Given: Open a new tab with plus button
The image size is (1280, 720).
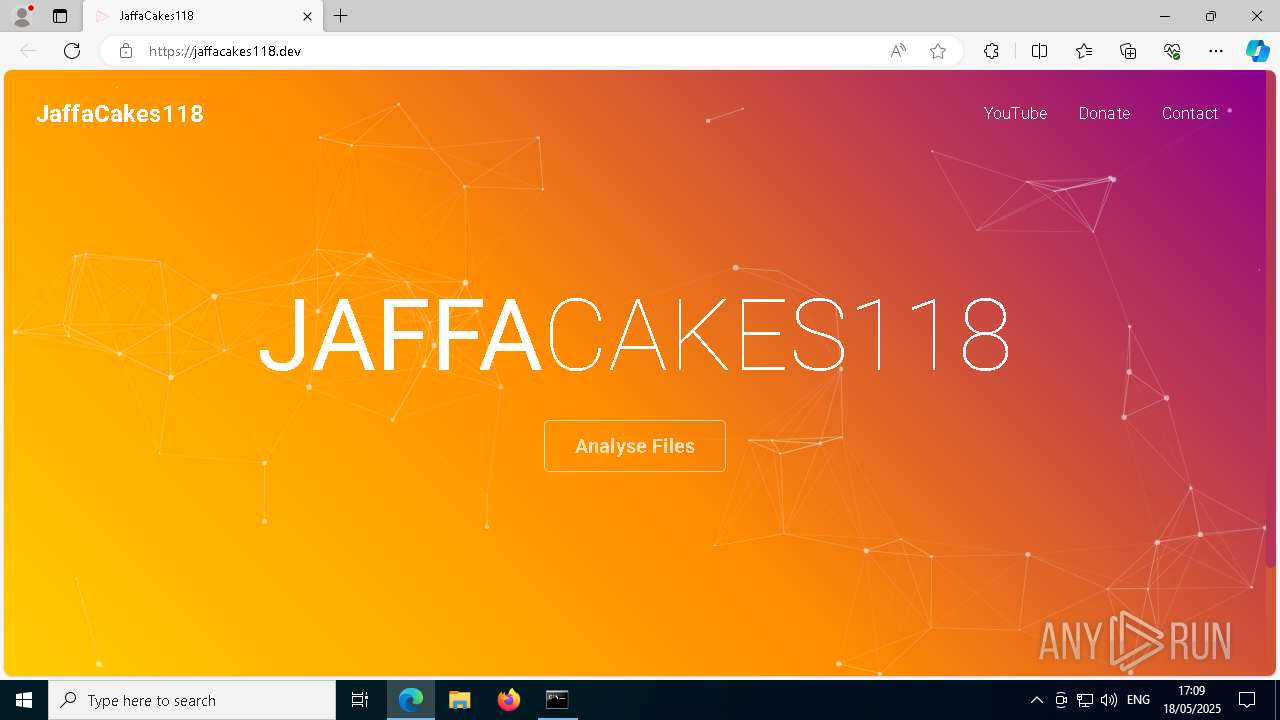Looking at the screenshot, I should click(x=341, y=16).
